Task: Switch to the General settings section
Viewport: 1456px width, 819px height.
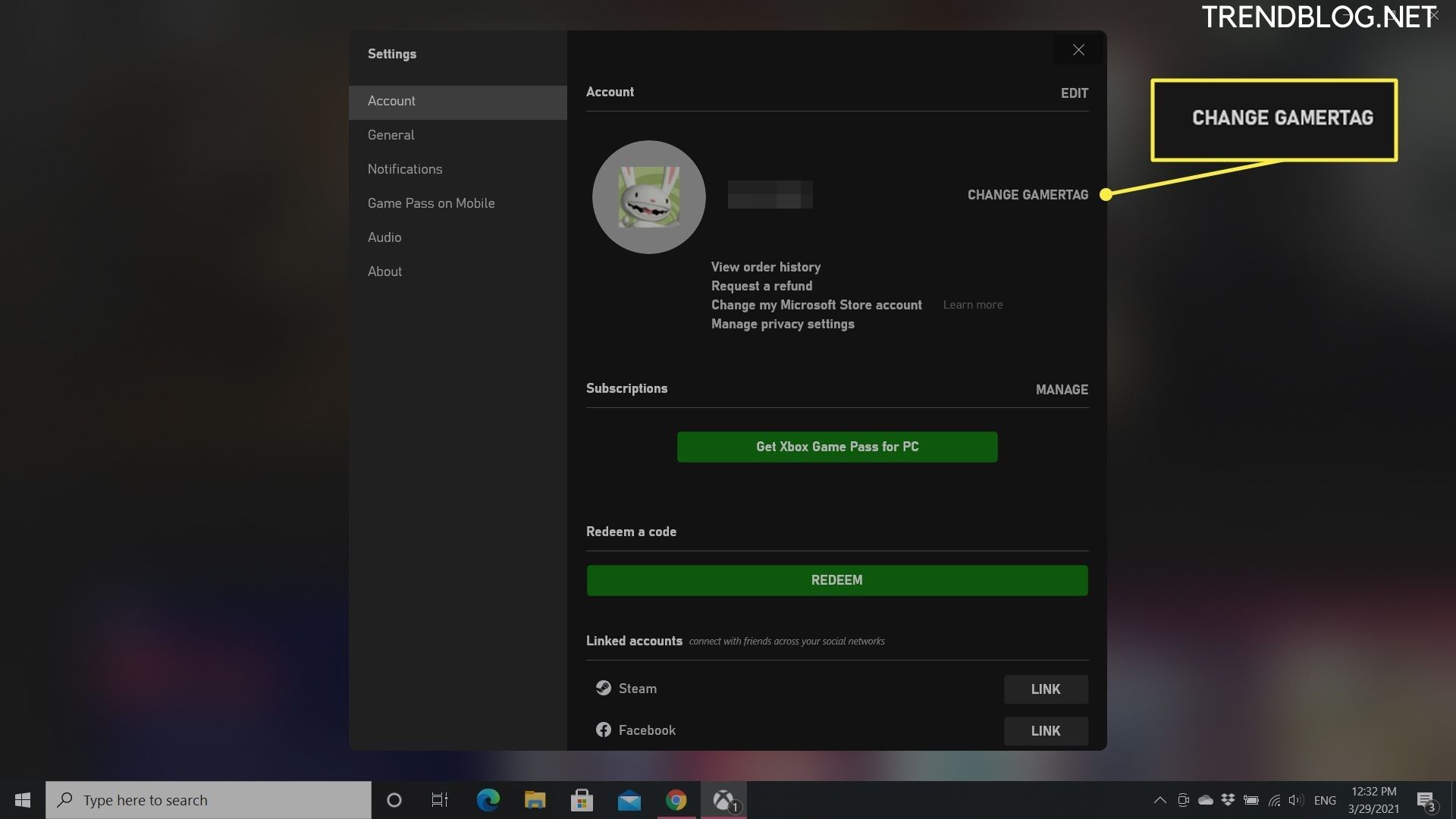Action: point(391,135)
